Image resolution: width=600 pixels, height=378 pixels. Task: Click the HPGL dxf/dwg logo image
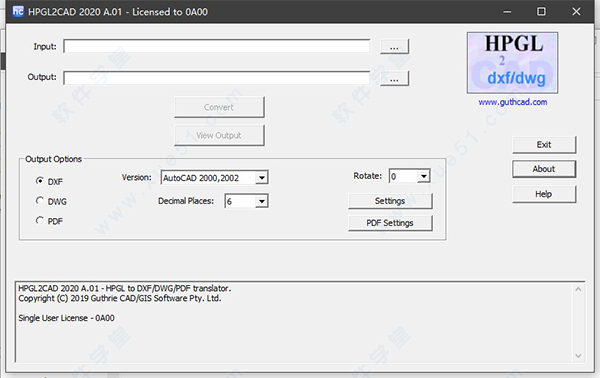(512, 63)
